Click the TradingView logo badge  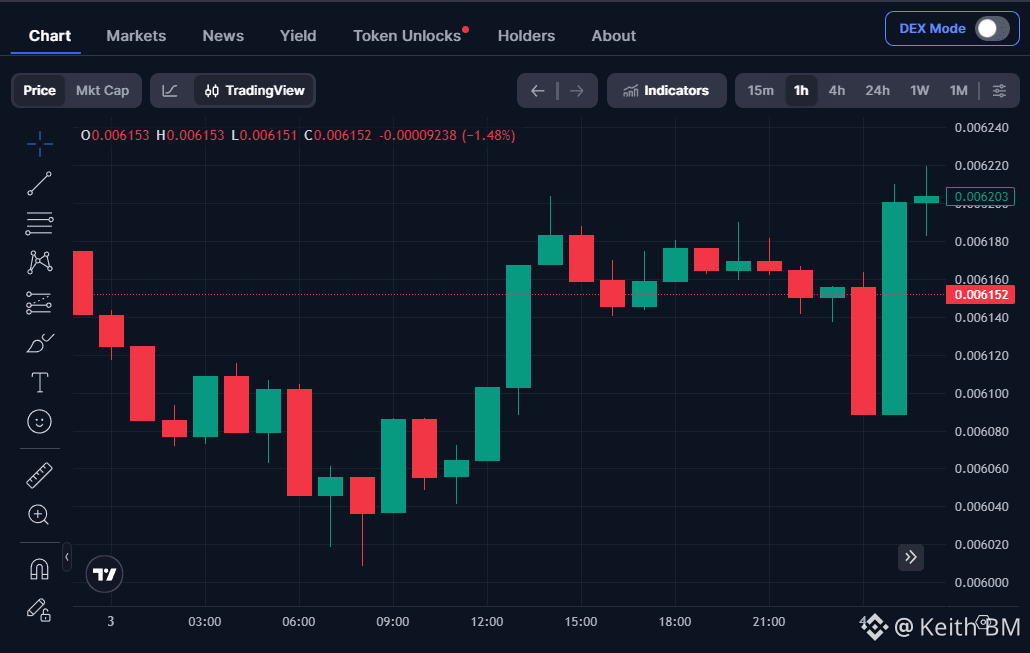[104, 574]
